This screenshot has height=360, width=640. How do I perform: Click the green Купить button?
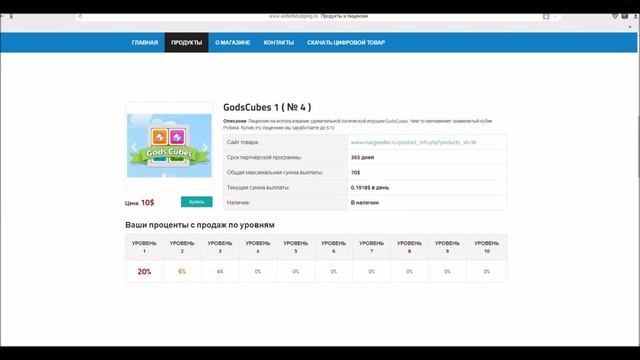(x=197, y=202)
